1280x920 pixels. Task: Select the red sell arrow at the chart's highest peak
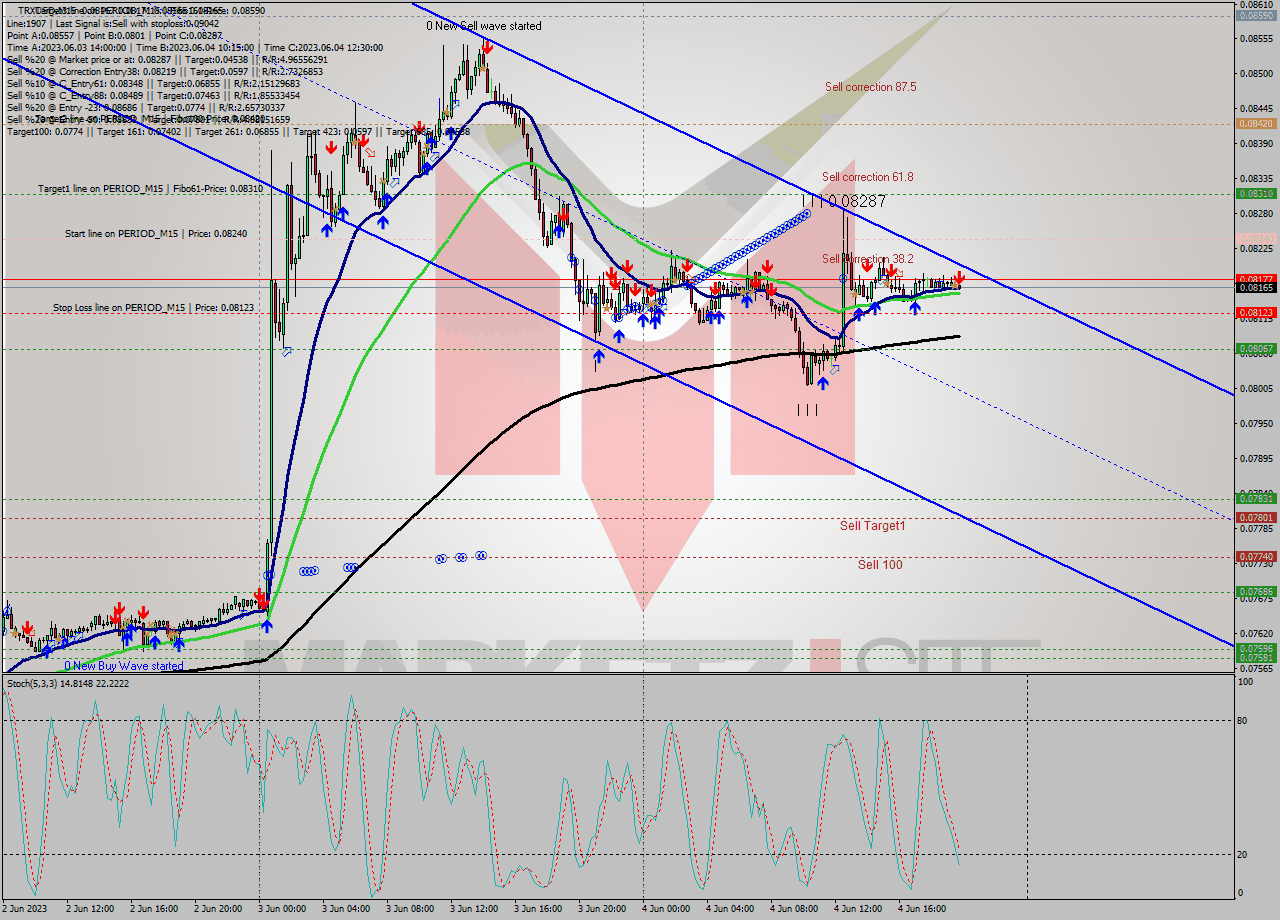[x=487, y=45]
